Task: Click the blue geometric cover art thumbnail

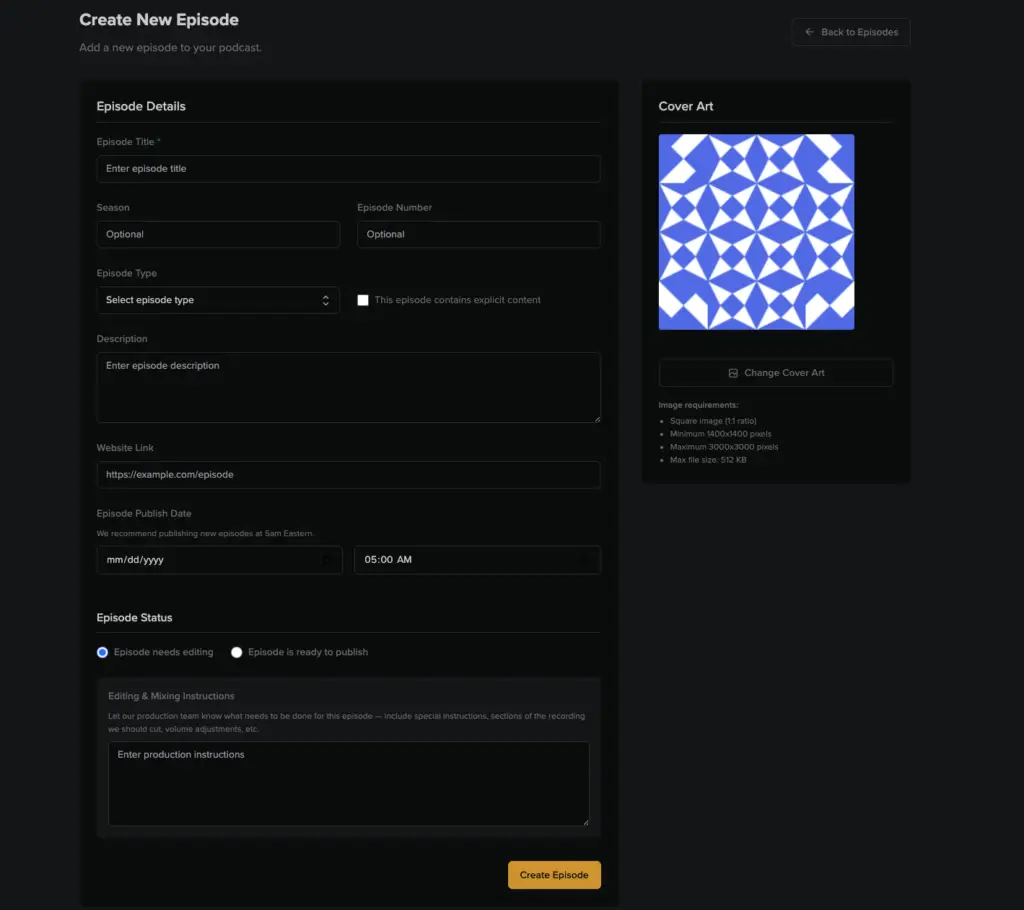Action: coord(756,232)
